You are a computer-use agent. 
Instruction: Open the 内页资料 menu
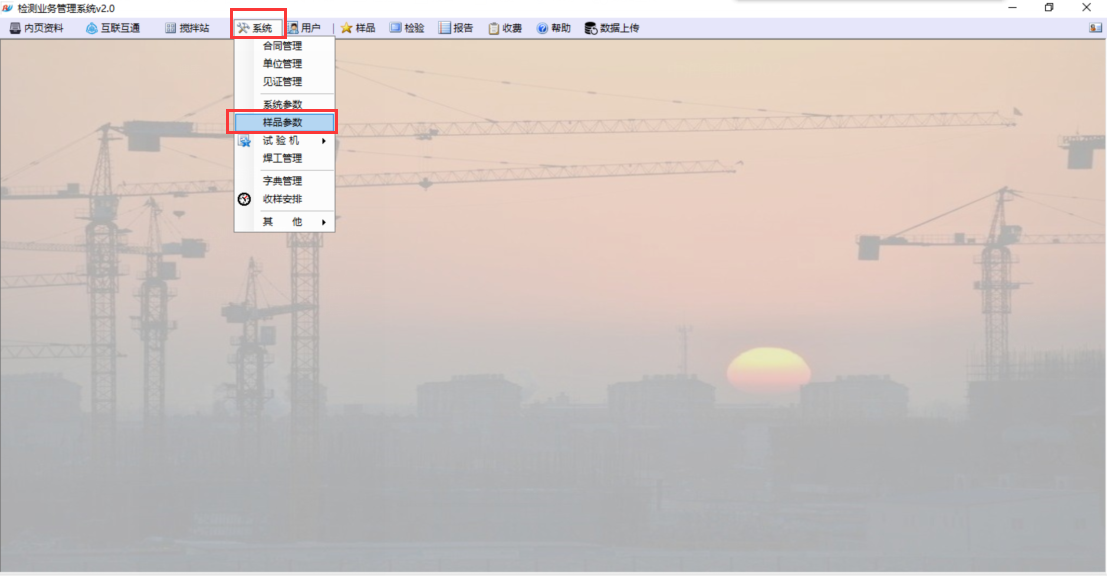(36, 28)
